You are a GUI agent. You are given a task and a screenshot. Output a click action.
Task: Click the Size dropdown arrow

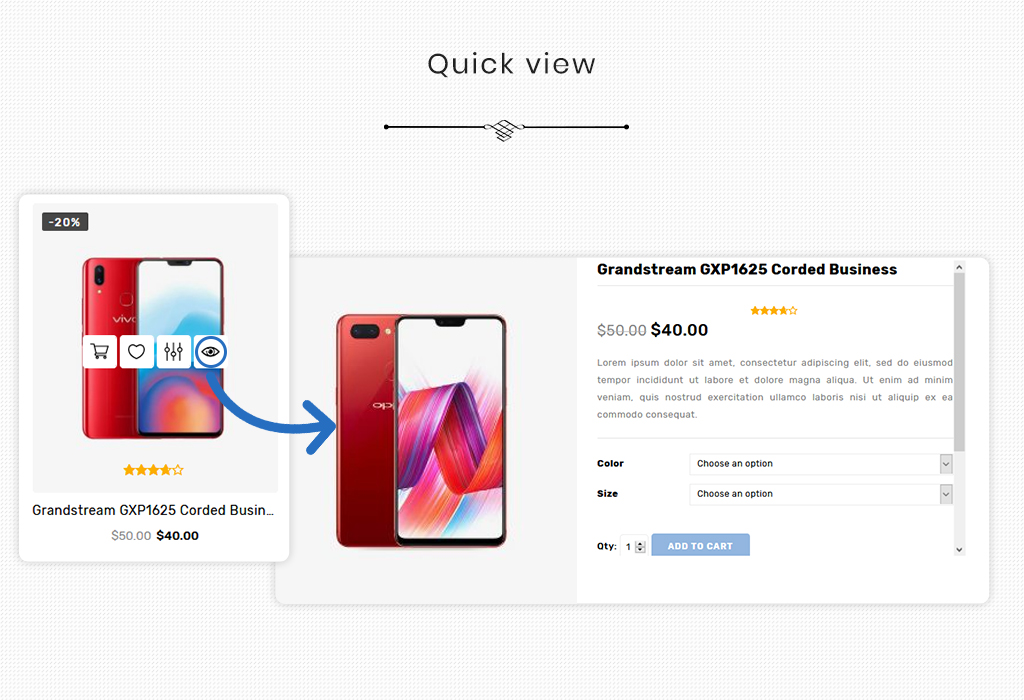click(946, 494)
